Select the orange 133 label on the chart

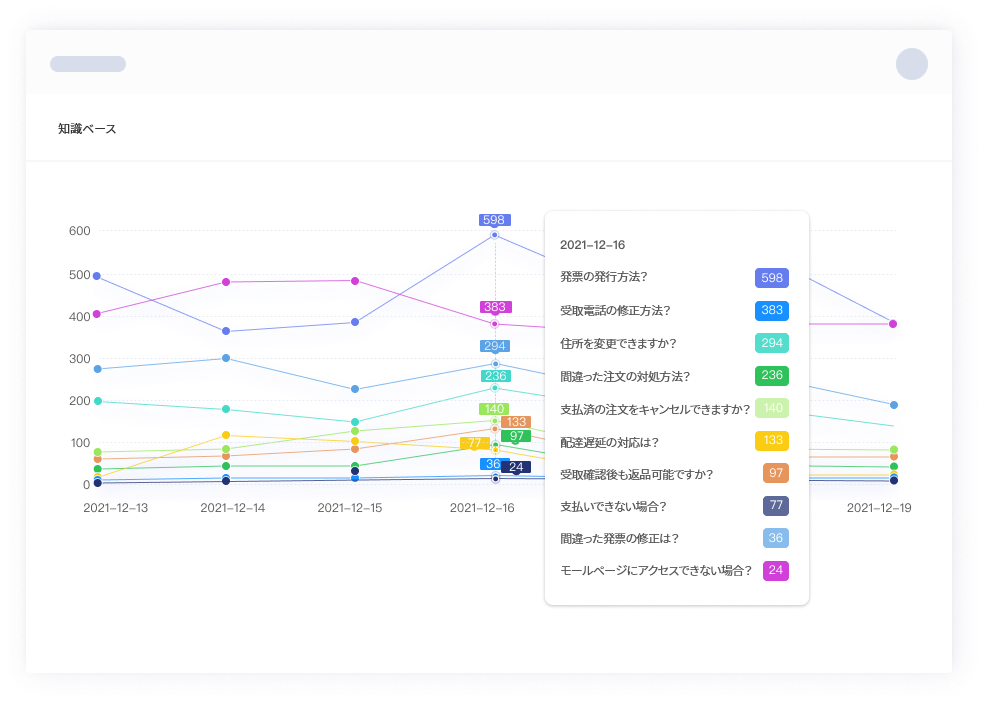point(516,422)
